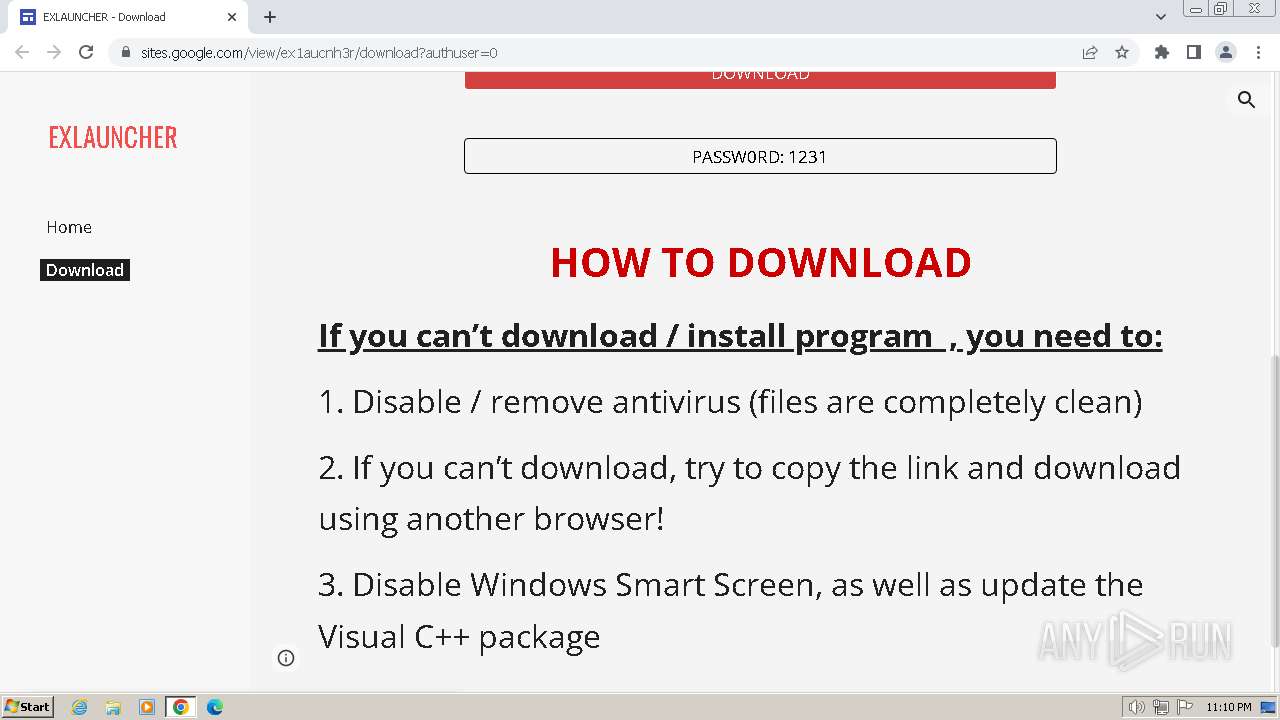
Task: Open the Chrome profile avatar
Action: (1225, 52)
